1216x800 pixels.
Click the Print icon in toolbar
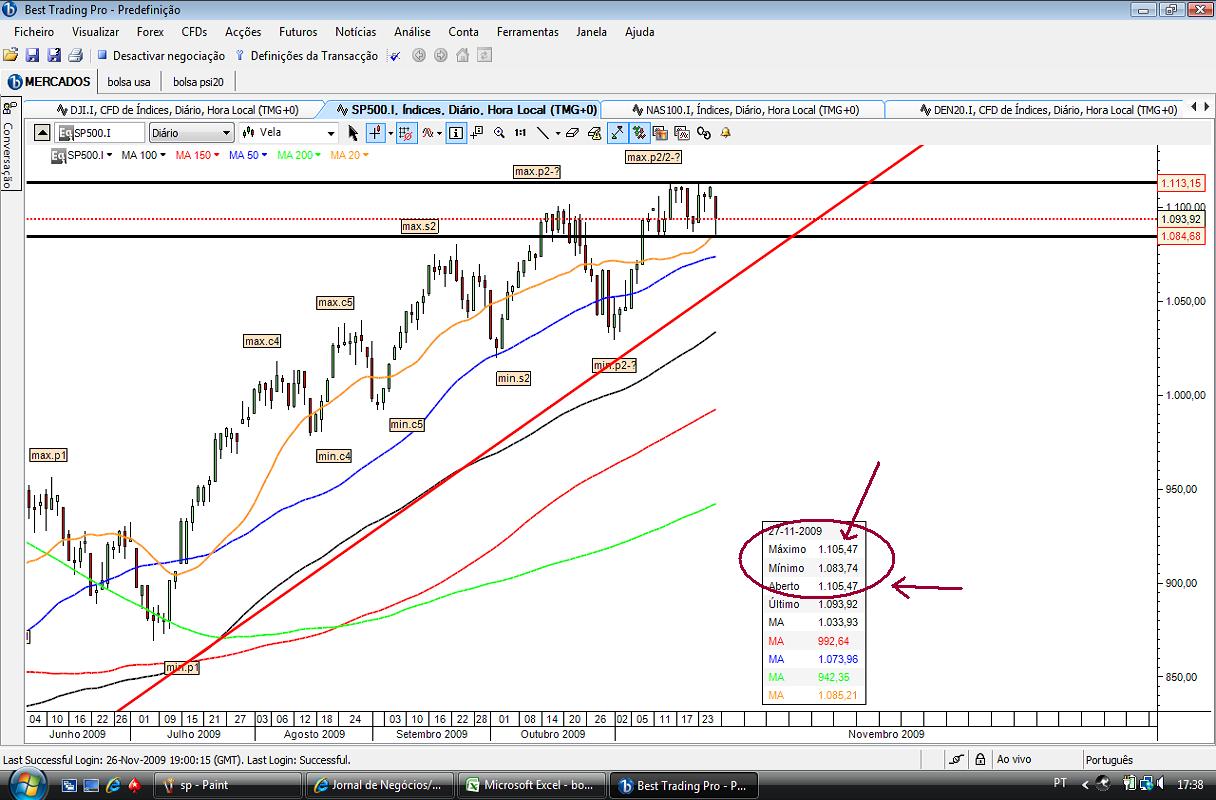[75, 56]
